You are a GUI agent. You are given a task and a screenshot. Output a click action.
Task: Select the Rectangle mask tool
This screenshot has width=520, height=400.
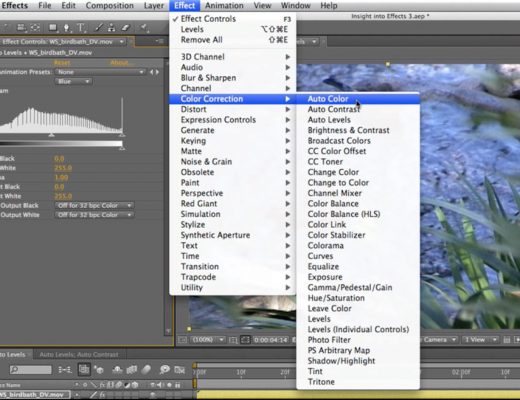click(x=53, y=28)
